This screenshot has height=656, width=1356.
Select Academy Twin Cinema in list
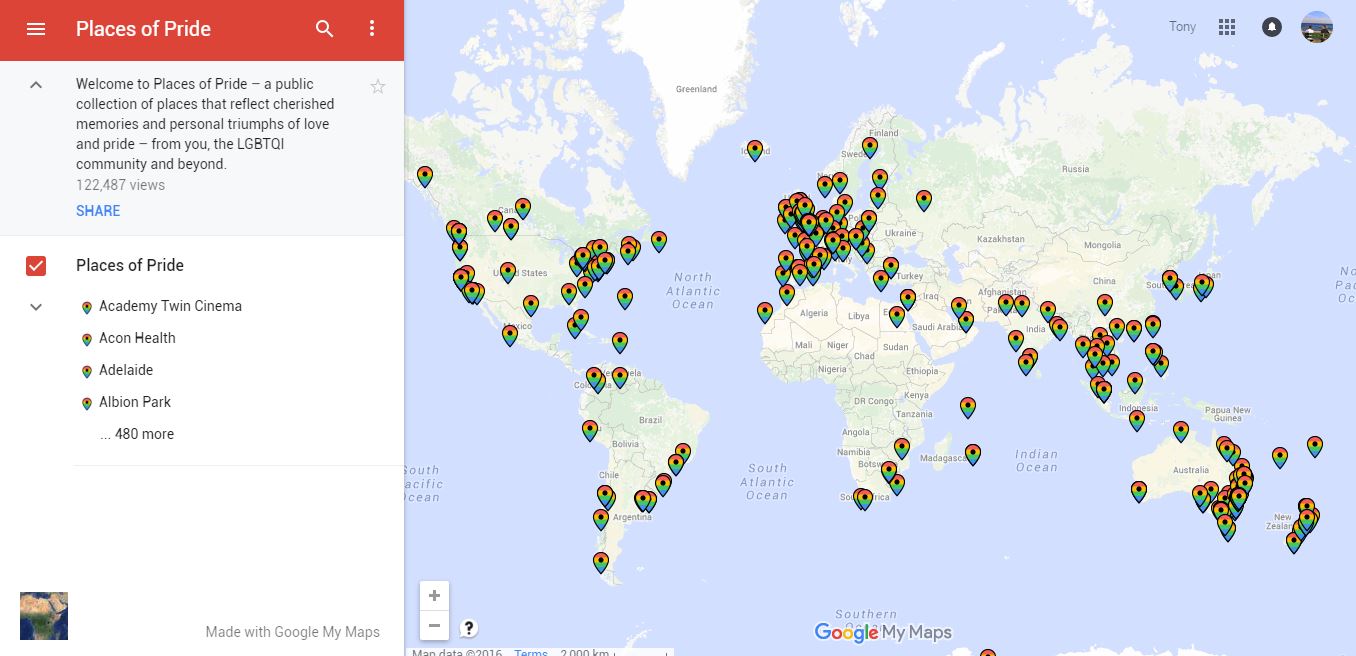click(x=170, y=306)
